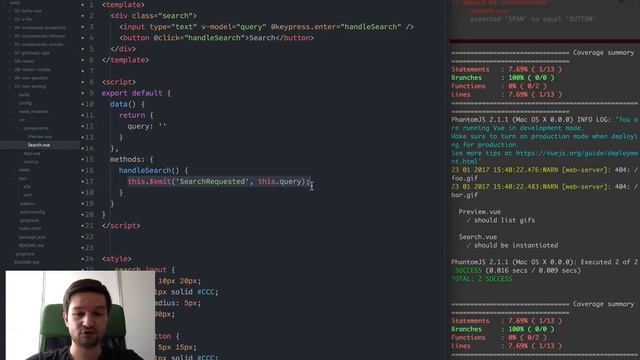This screenshot has width=640, height=360.
Task: Click line number 9 in the gutter
Action: (91, 93)
